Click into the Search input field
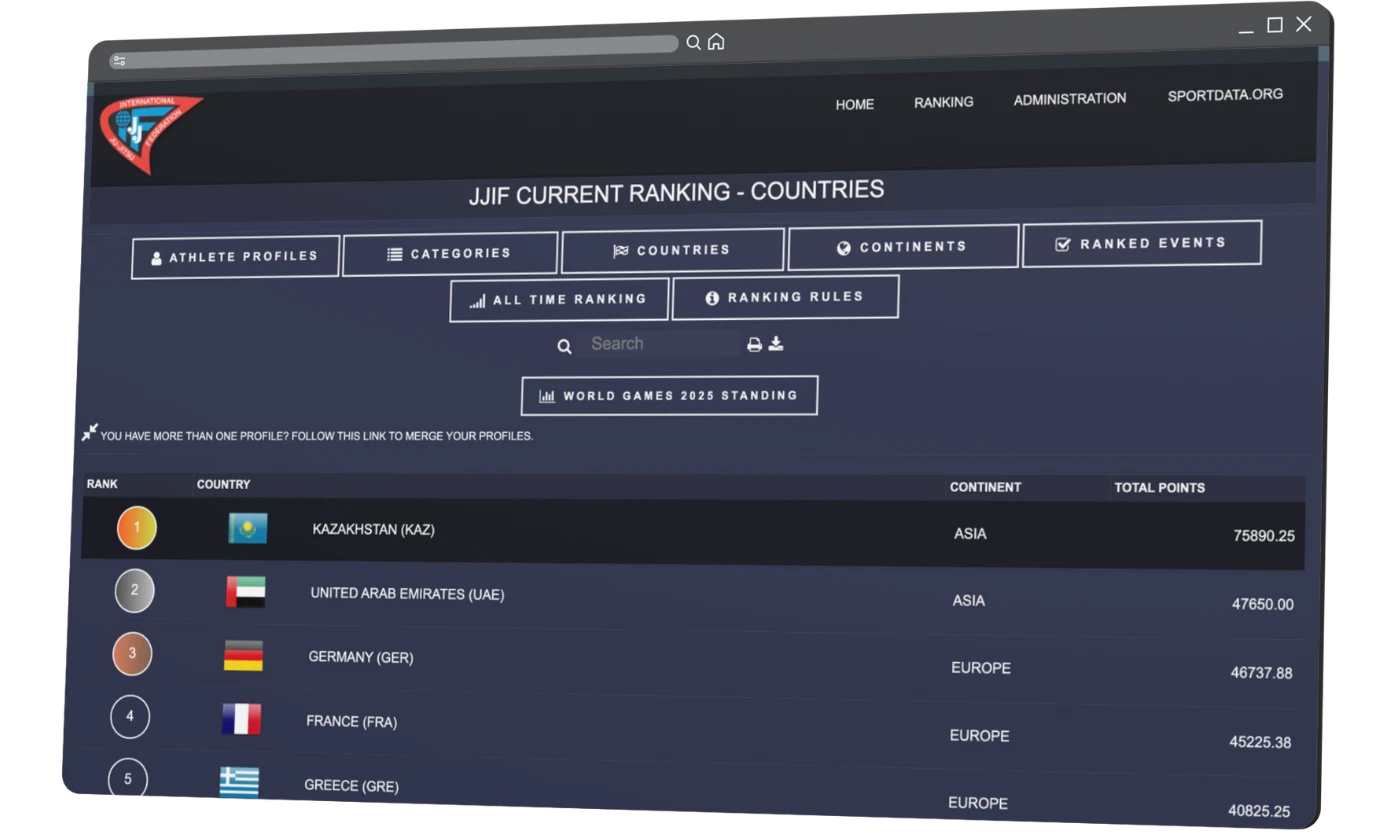The height and width of the screenshot is (840, 1400). click(660, 344)
